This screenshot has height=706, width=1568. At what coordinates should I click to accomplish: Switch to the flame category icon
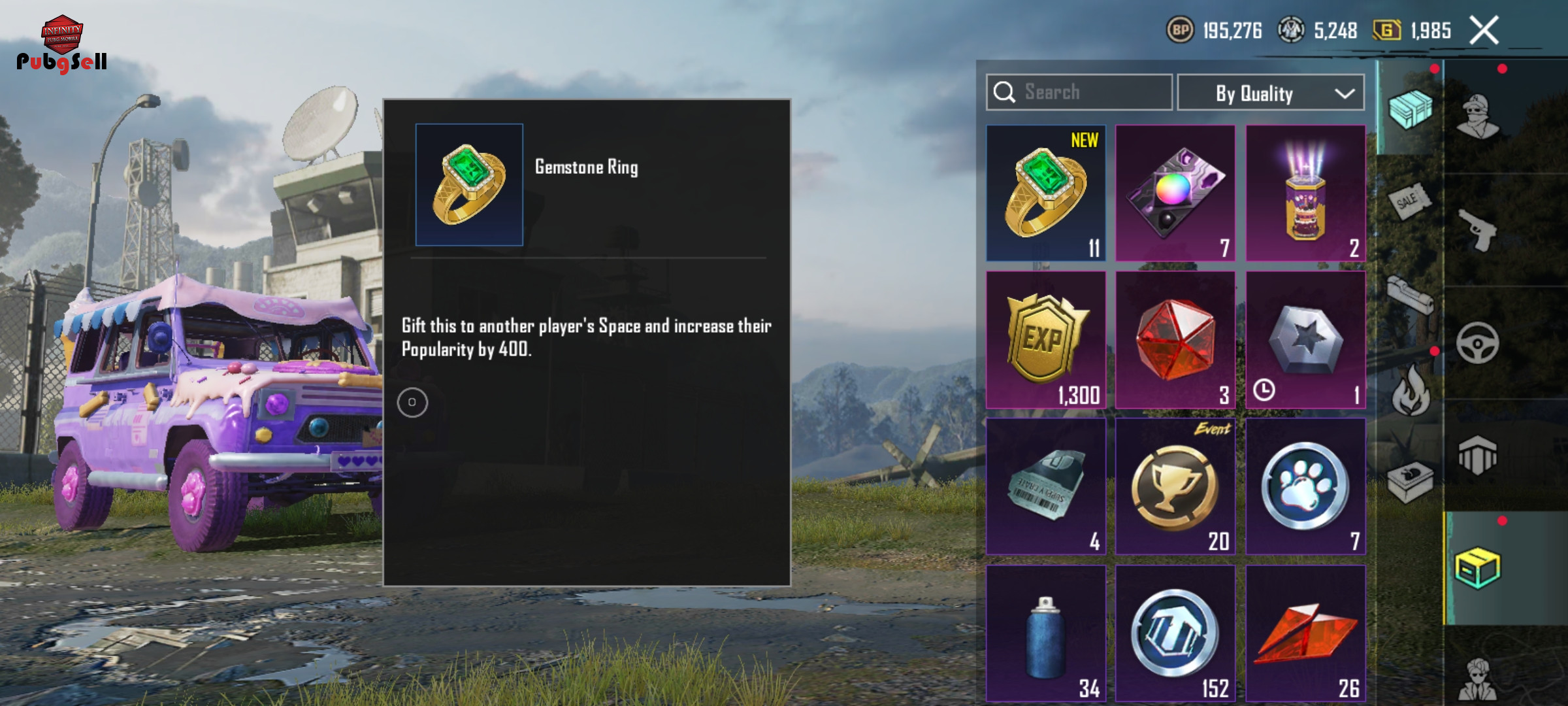[x=1411, y=390]
